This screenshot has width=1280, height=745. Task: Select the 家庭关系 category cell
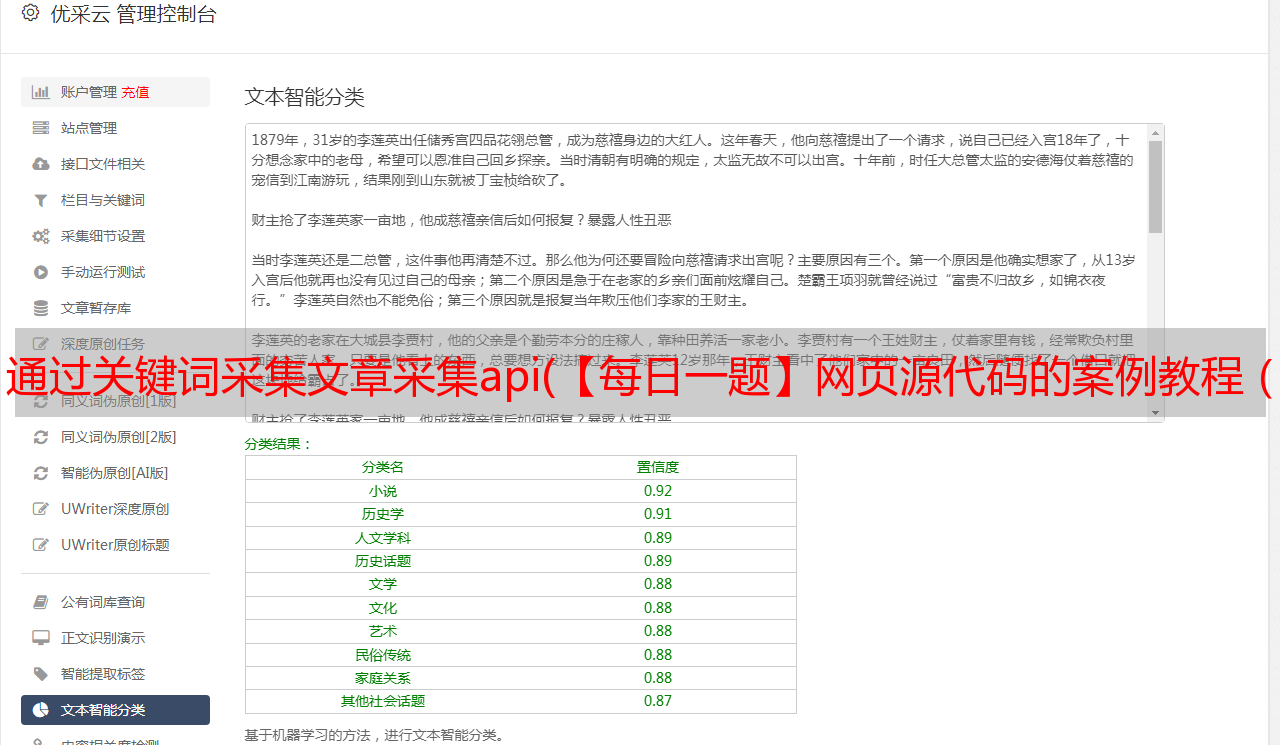pos(383,678)
